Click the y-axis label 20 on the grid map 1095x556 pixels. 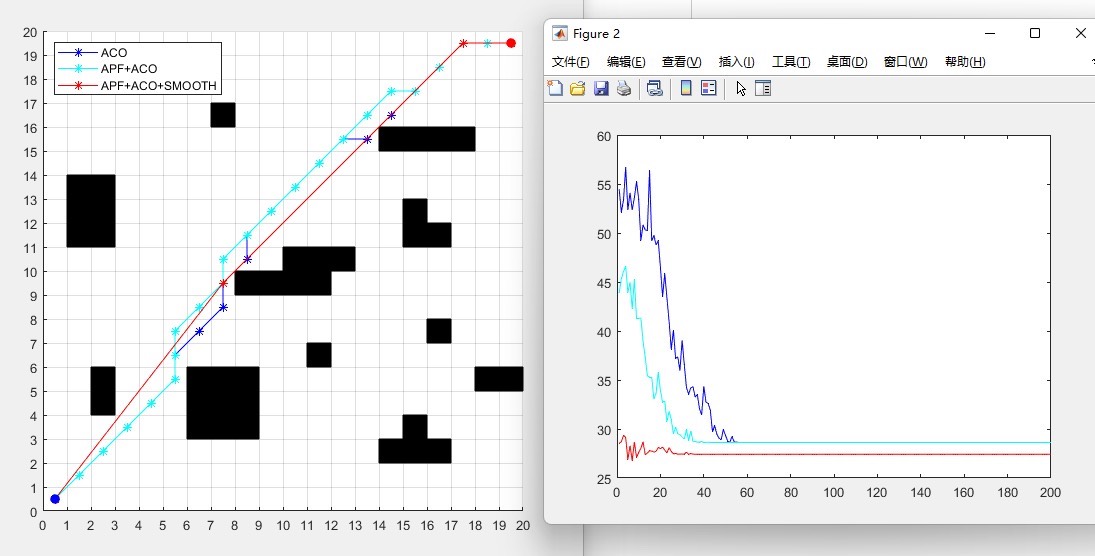(30, 32)
